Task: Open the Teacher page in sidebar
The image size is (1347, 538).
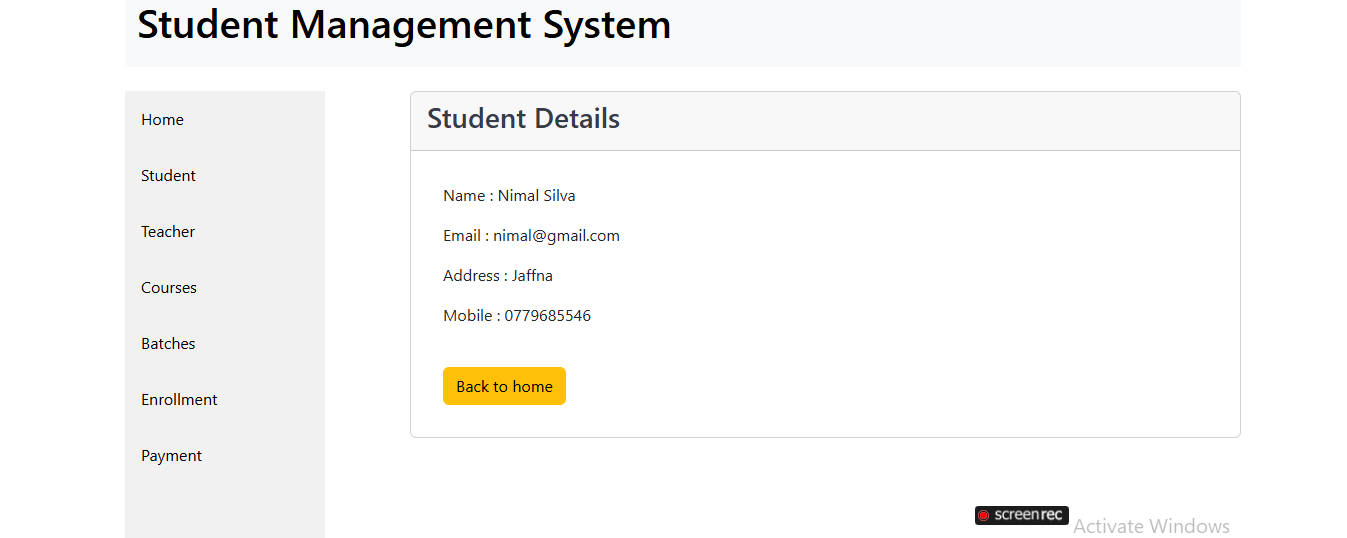Action: pyautogui.click(x=168, y=231)
